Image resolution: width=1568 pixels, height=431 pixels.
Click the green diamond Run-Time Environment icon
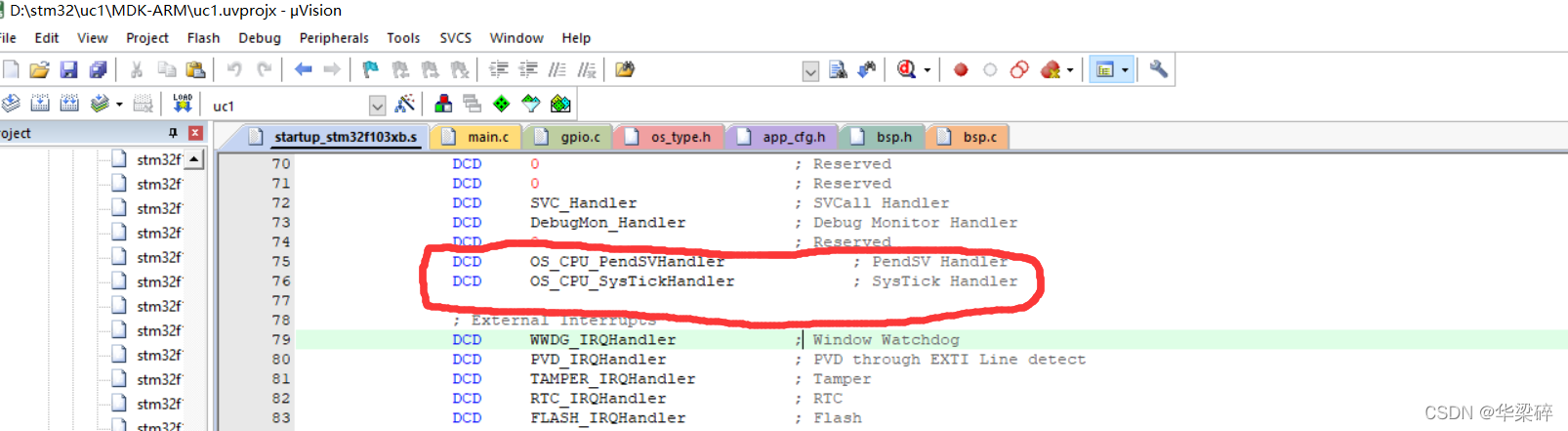coord(501,104)
